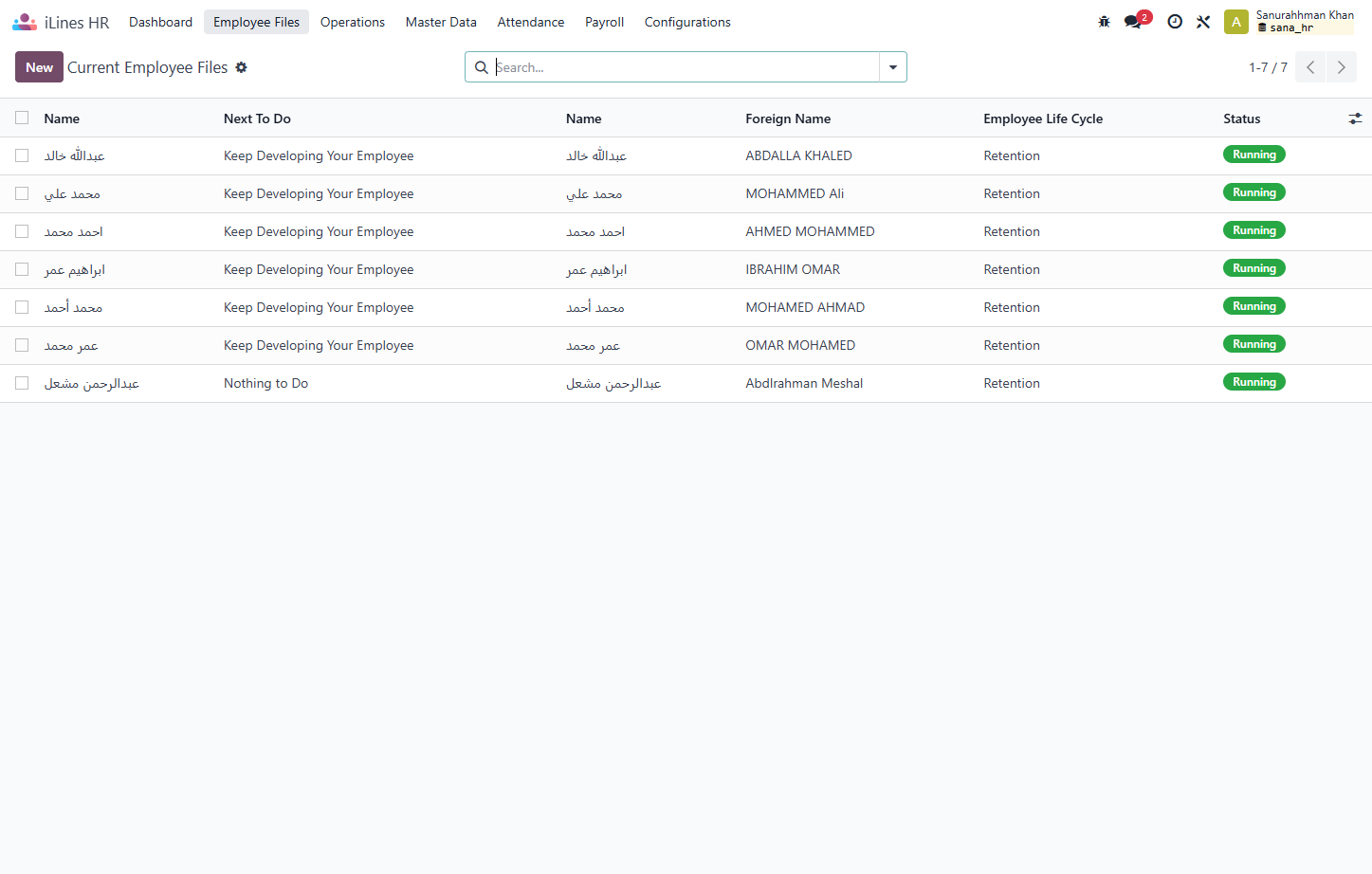Click Retention in IBRAHIM OMAR row
Screen dimensions: 1372x874
[1012, 269]
